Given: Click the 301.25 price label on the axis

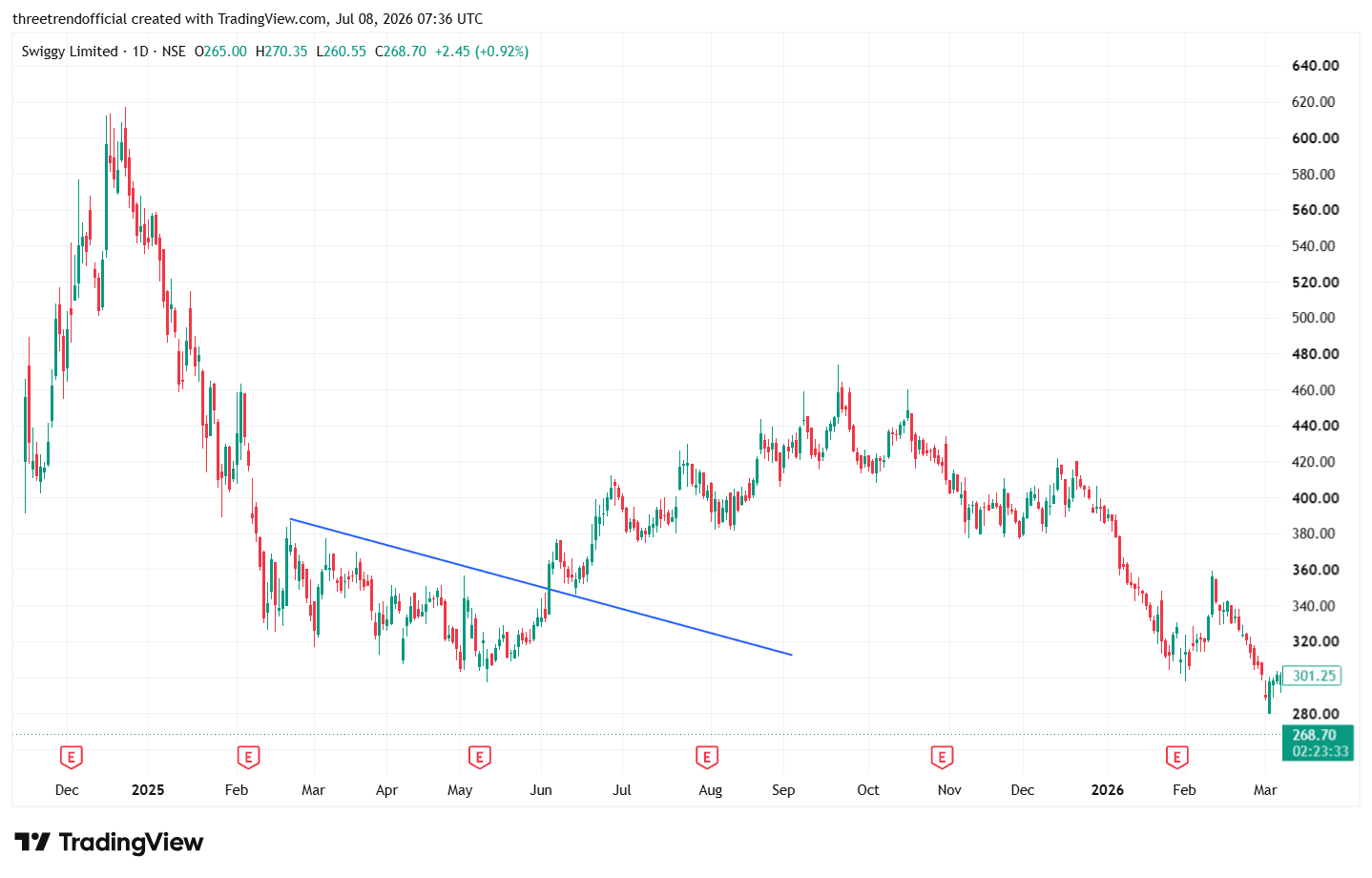Looking at the screenshot, I should (1313, 676).
